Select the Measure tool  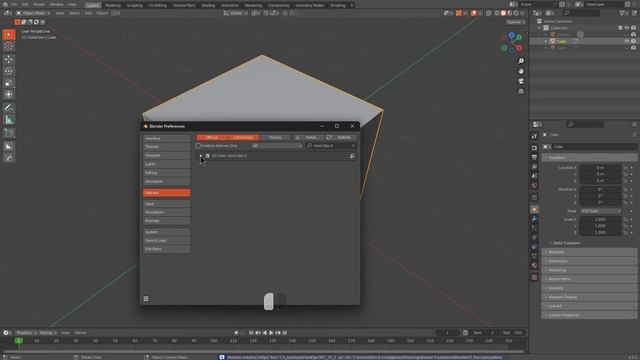click(x=9, y=120)
